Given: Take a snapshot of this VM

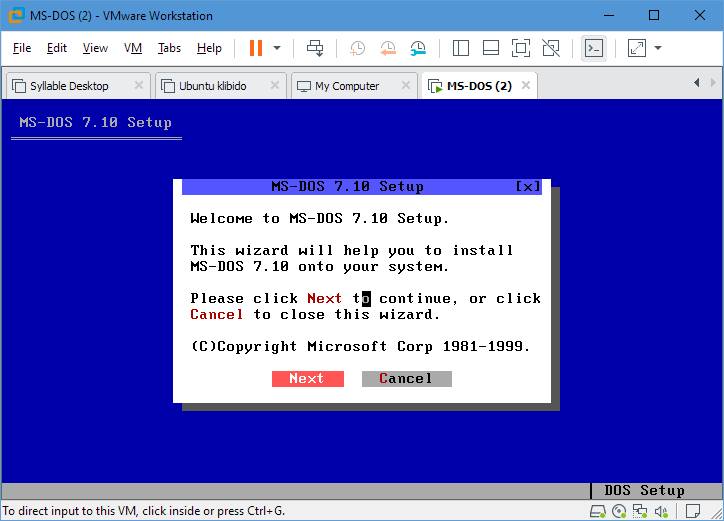Looking at the screenshot, I should click(357, 48).
